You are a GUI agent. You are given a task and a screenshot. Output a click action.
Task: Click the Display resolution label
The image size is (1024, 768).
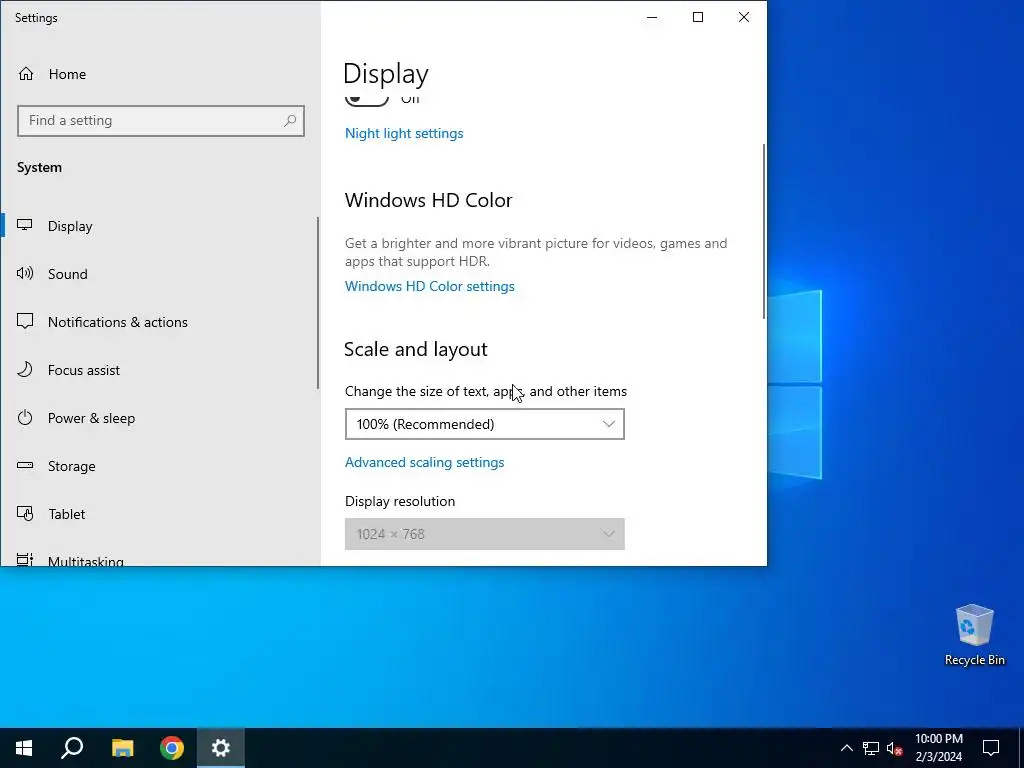400,501
